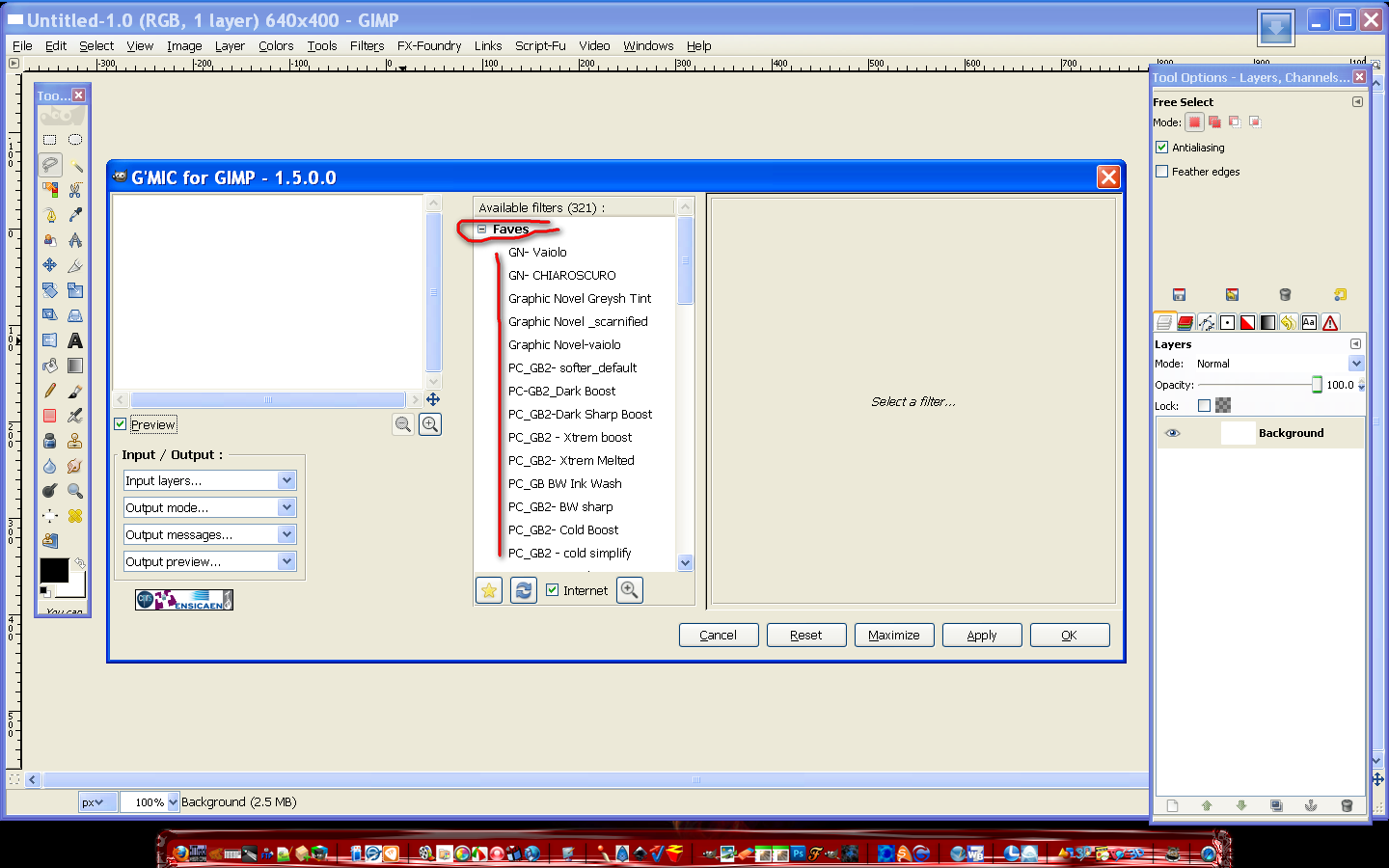1389x868 pixels.
Task: Select the Eraser tool in toolbox
Action: (50, 416)
